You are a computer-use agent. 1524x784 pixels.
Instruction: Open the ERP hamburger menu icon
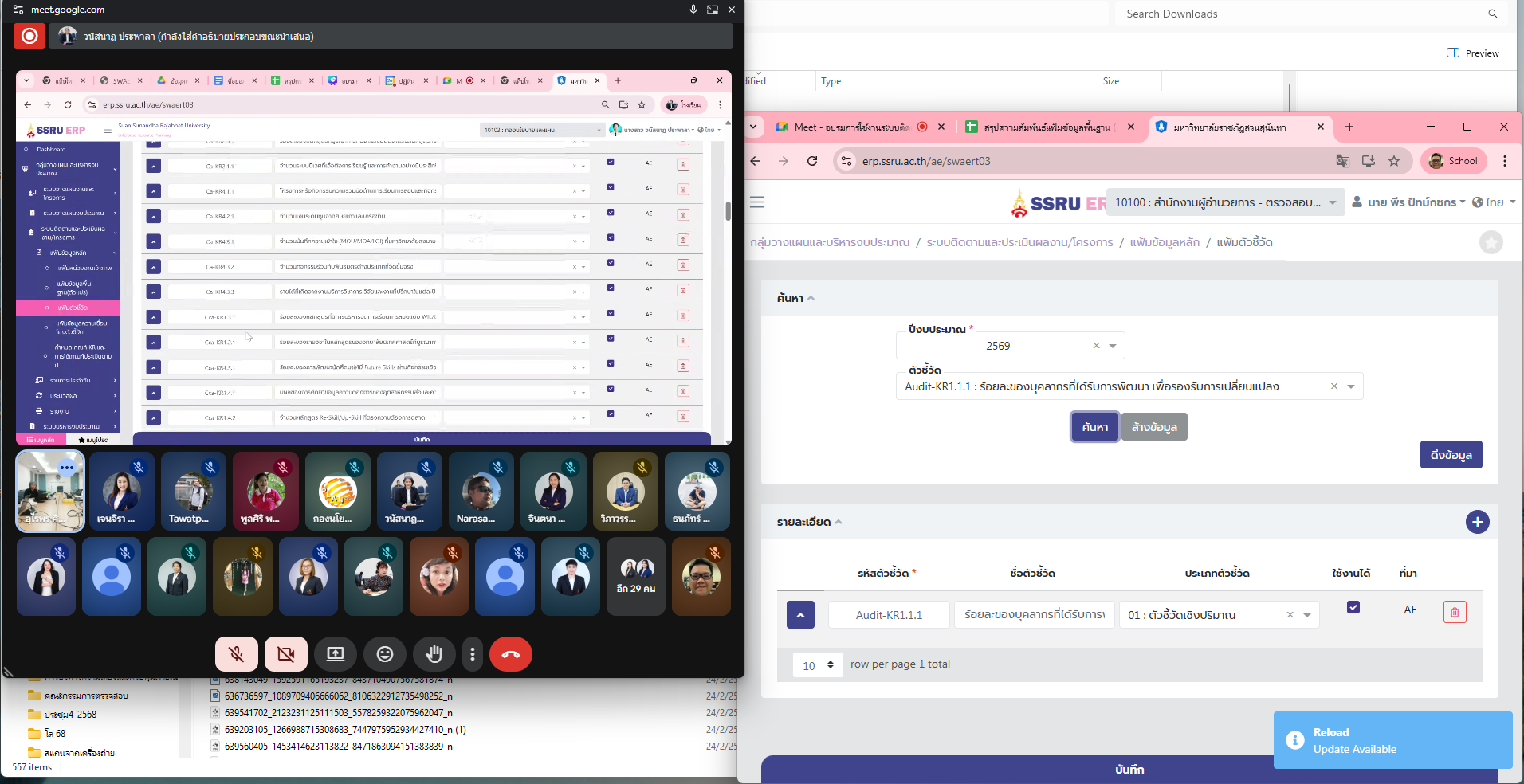pos(757,202)
